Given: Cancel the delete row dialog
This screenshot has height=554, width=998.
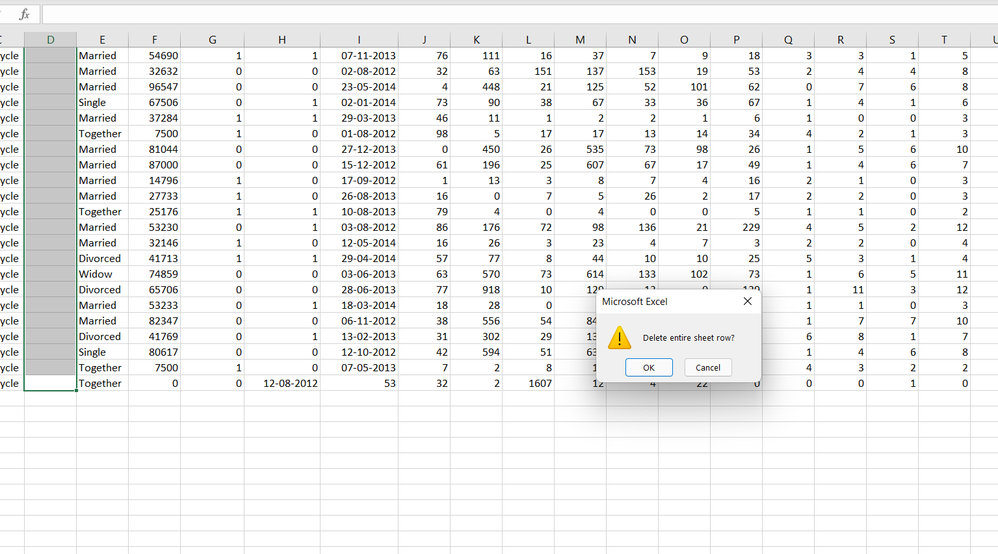Looking at the screenshot, I should [708, 367].
